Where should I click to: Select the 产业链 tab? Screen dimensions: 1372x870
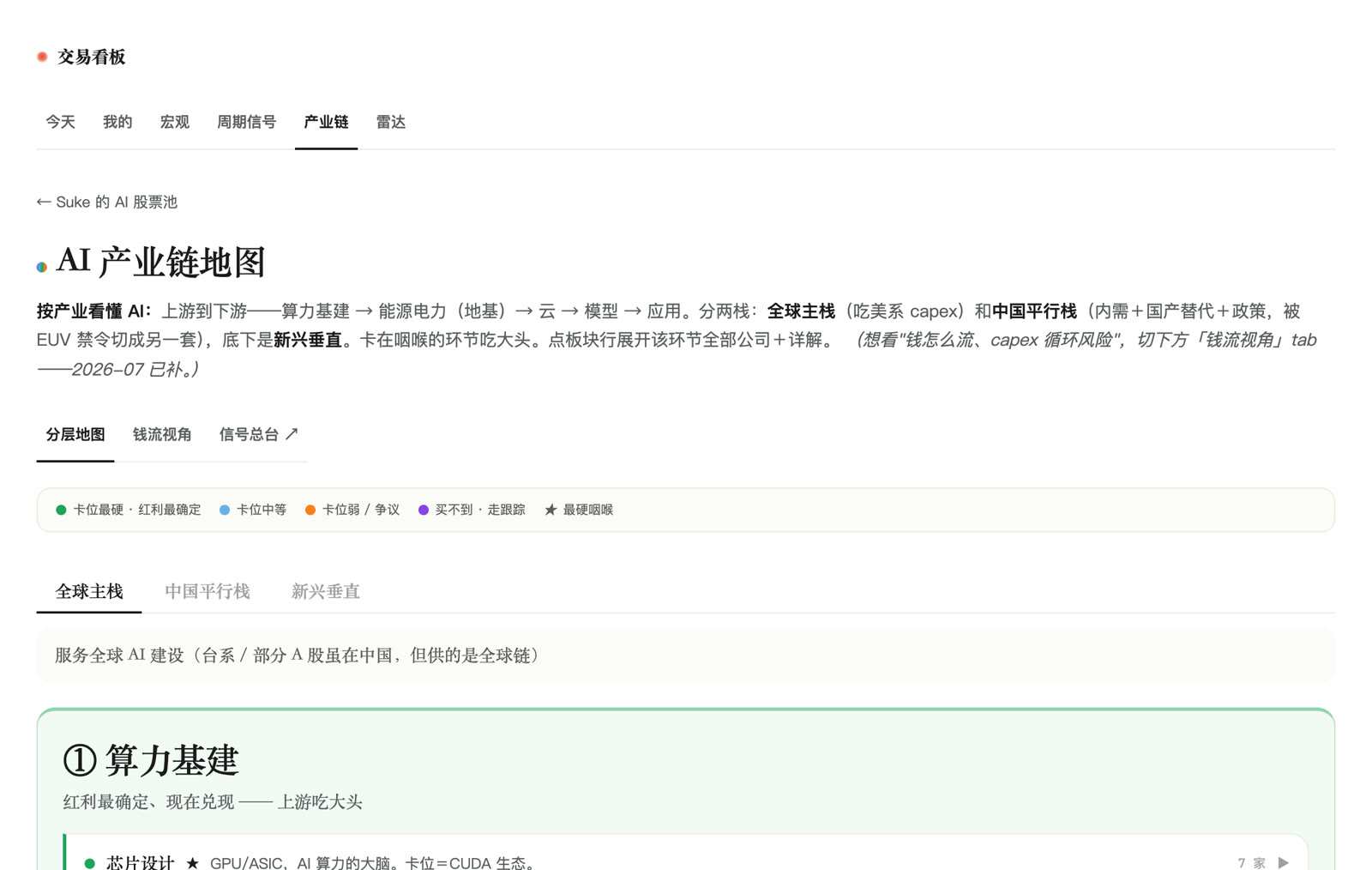[326, 122]
